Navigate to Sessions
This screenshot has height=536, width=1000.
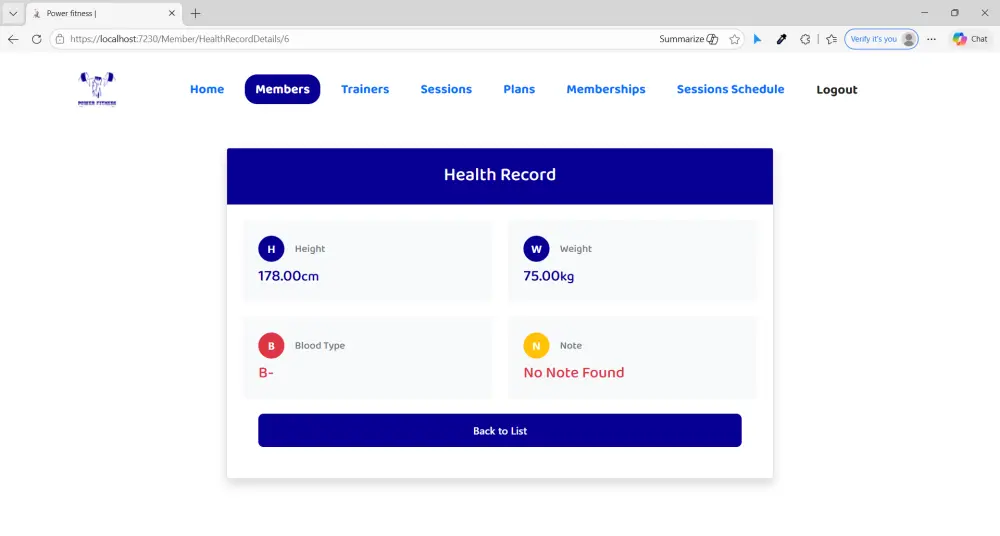click(x=446, y=89)
